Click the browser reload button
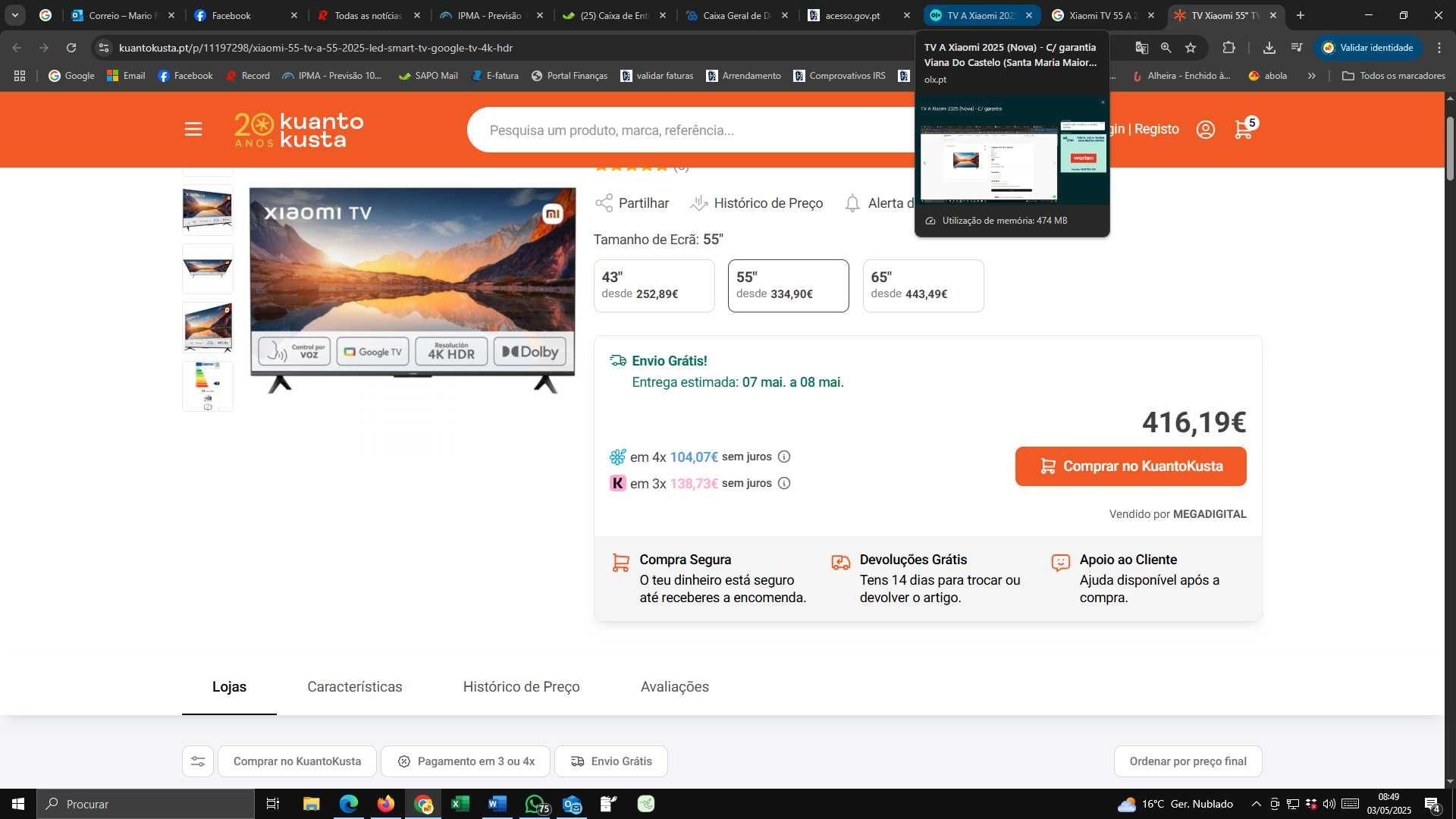The height and width of the screenshot is (819, 1456). click(x=71, y=48)
